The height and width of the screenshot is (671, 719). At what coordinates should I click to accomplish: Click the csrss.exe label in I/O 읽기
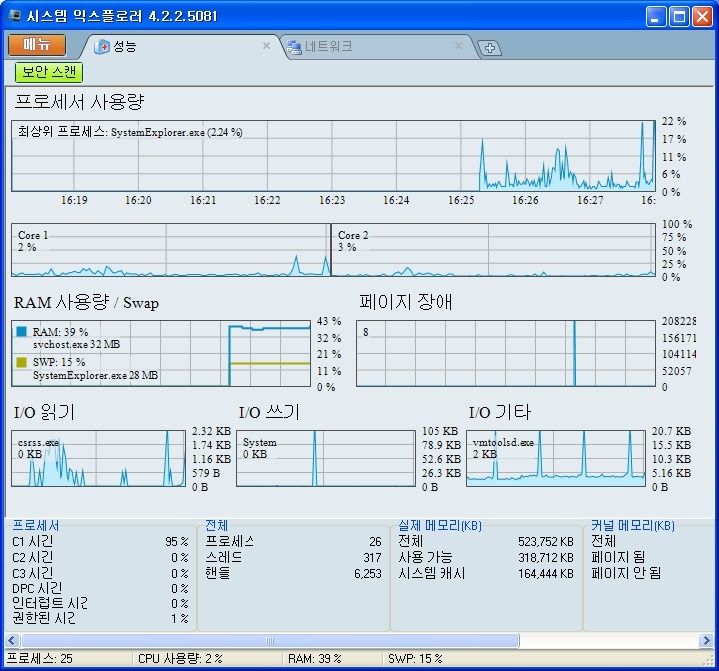[39, 443]
